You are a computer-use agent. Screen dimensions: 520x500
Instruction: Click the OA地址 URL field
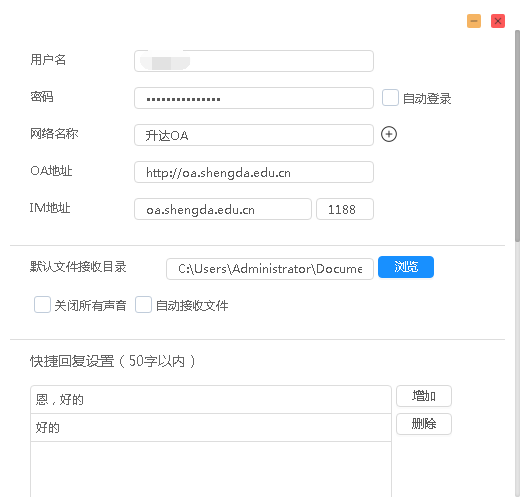pos(254,172)
